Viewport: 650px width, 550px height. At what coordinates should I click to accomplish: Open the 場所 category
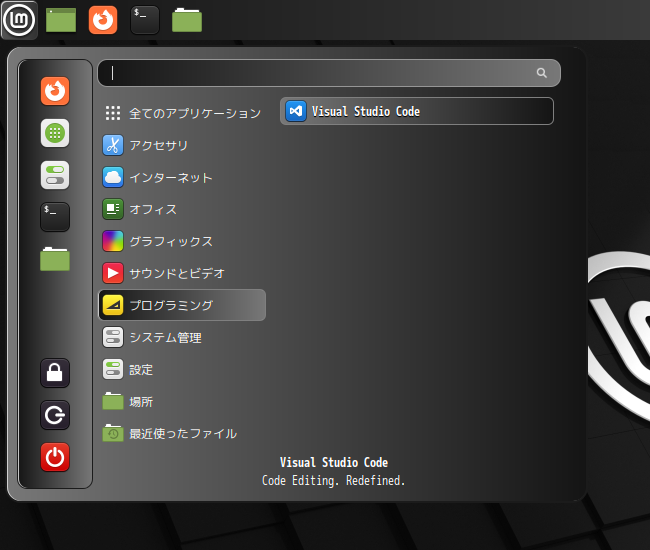182,401
